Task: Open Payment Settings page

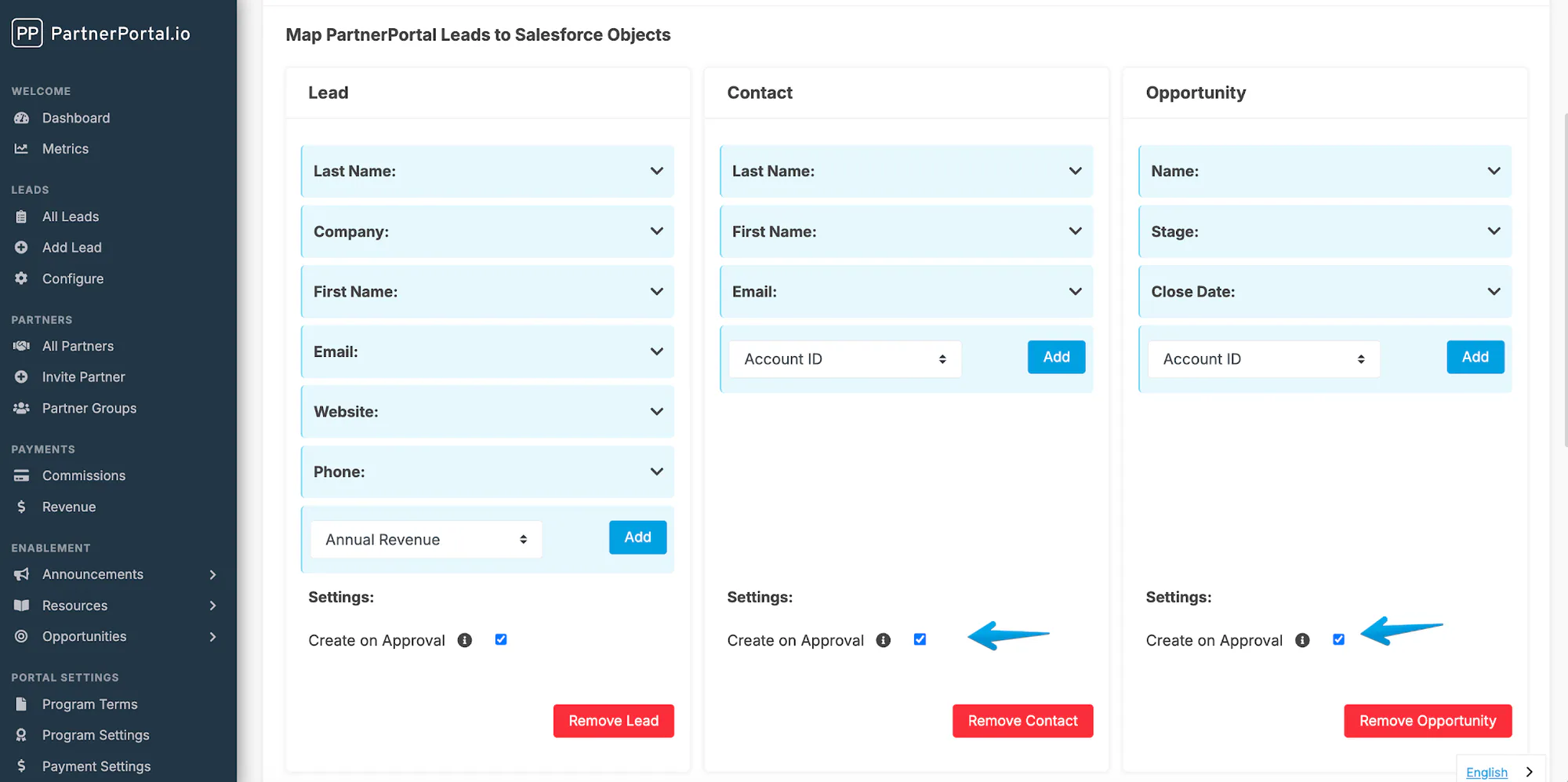Action: (96, 766)
